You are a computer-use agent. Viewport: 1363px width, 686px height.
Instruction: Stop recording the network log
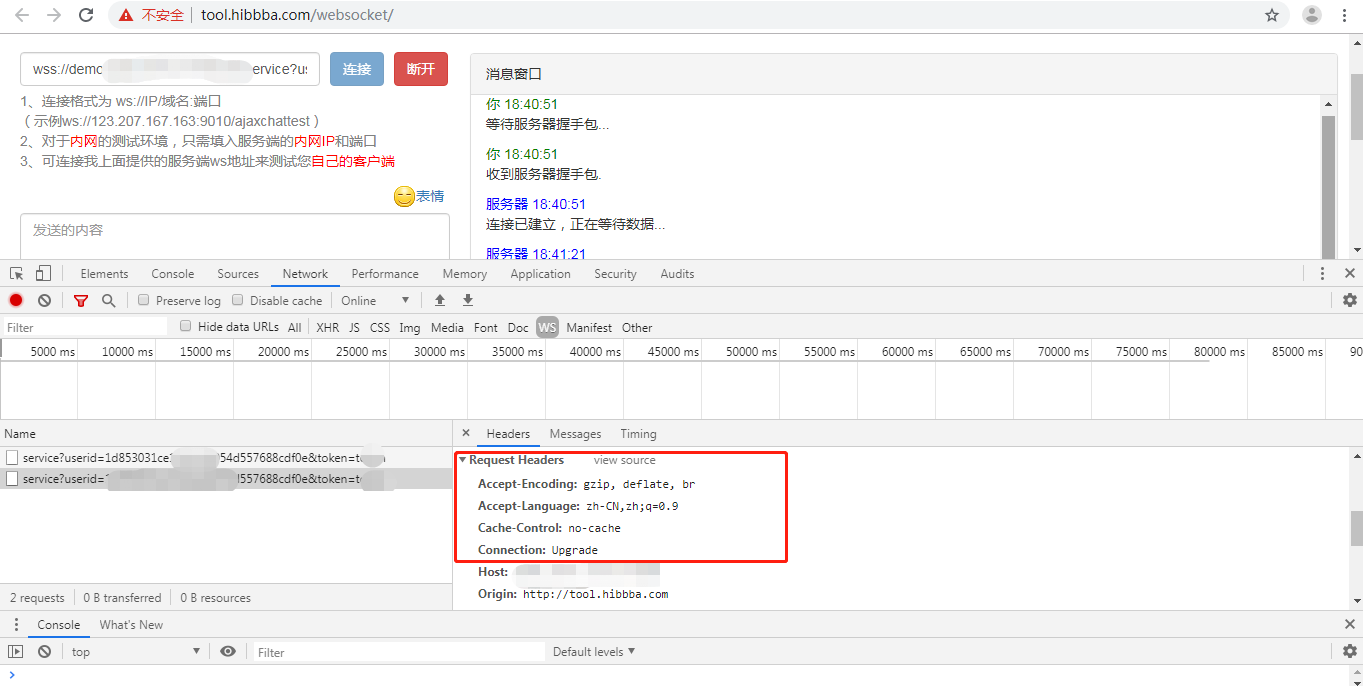(x=15, y=300)
